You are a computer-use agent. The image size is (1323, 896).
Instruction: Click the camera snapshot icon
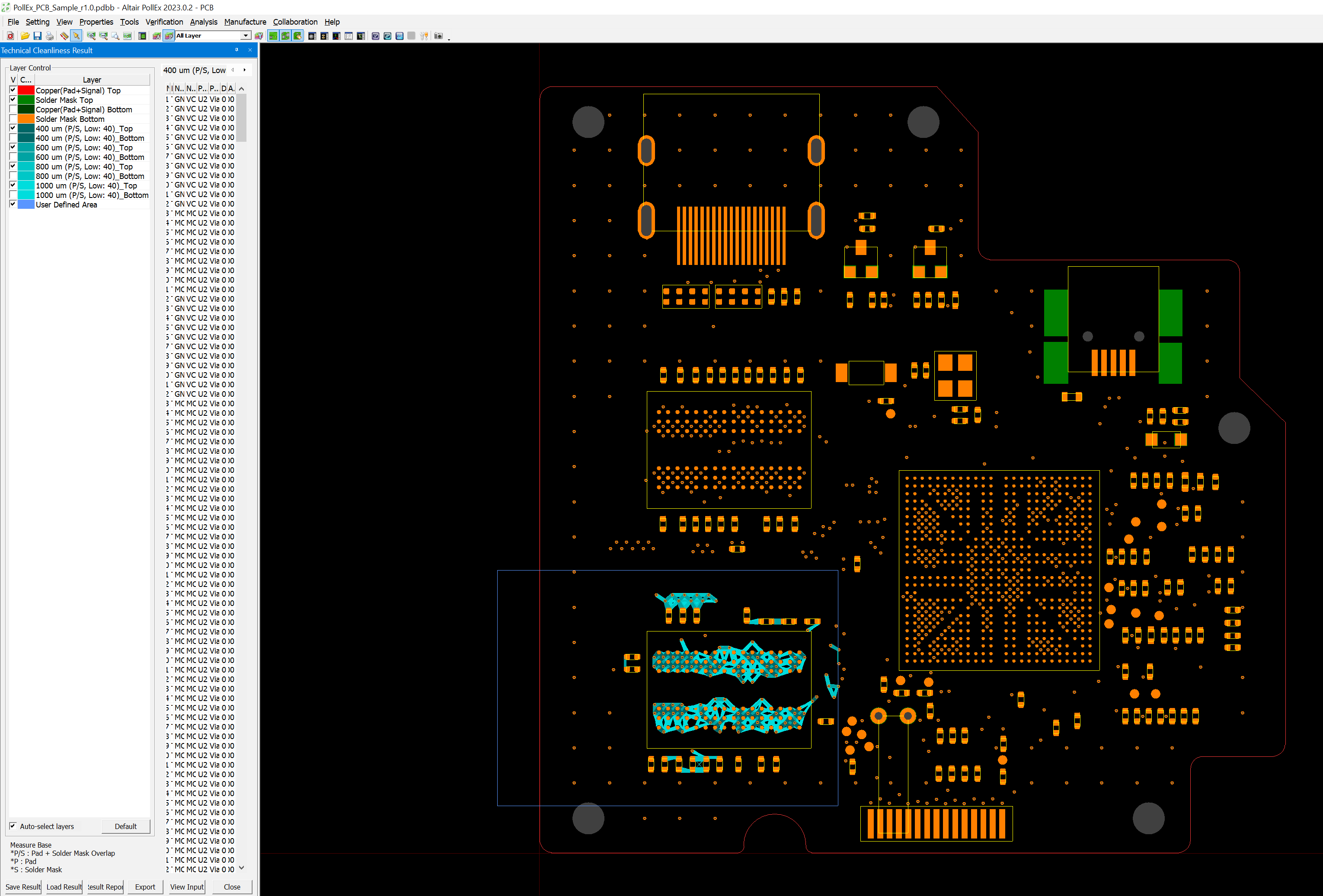pyautogui.click(x=438, y=36)
